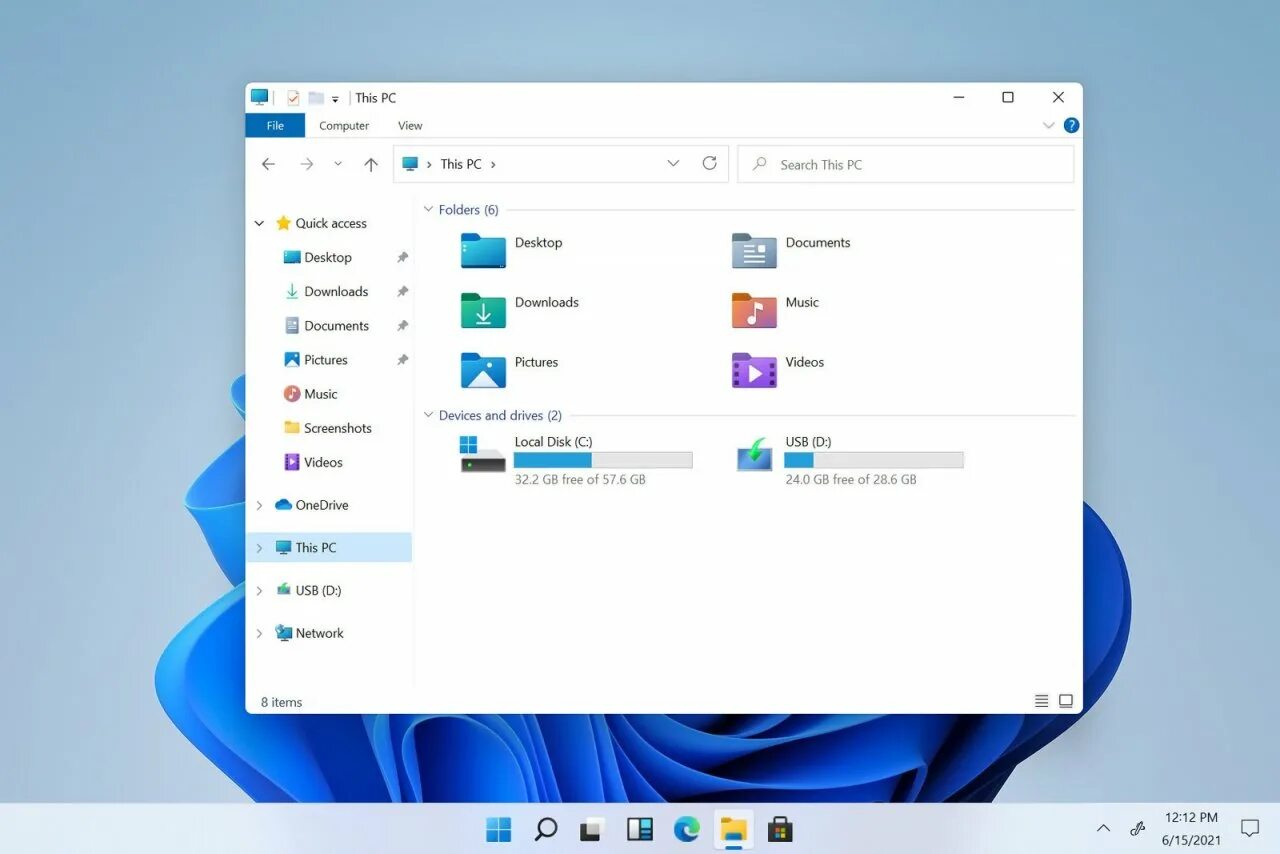Click the This PC icon in title bar
This screenshot has width=1280, height=854.
coord(260,97)
